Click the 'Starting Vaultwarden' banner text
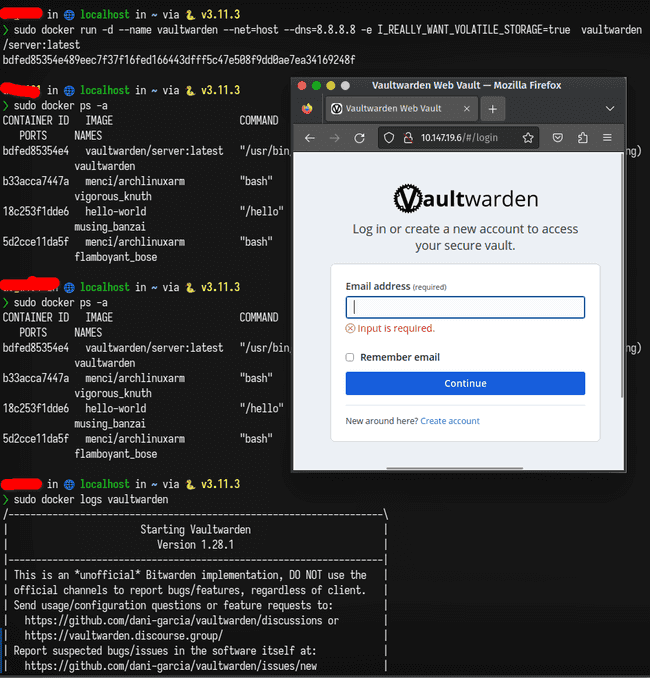Image resolution: width=650 pixels, height=678 pixels. (195, 530)
